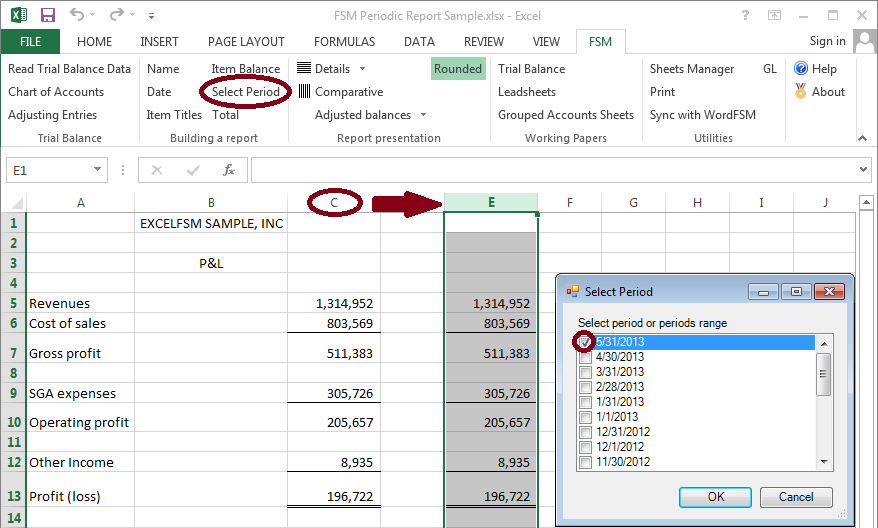Open Customize Quick Access Toolbar dropdown

[151, 16]
